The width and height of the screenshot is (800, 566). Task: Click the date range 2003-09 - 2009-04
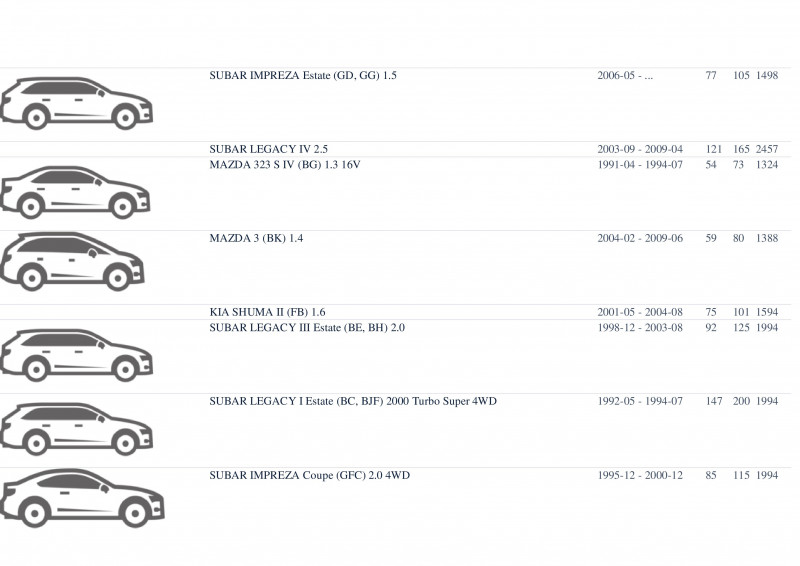coord(640,149)
